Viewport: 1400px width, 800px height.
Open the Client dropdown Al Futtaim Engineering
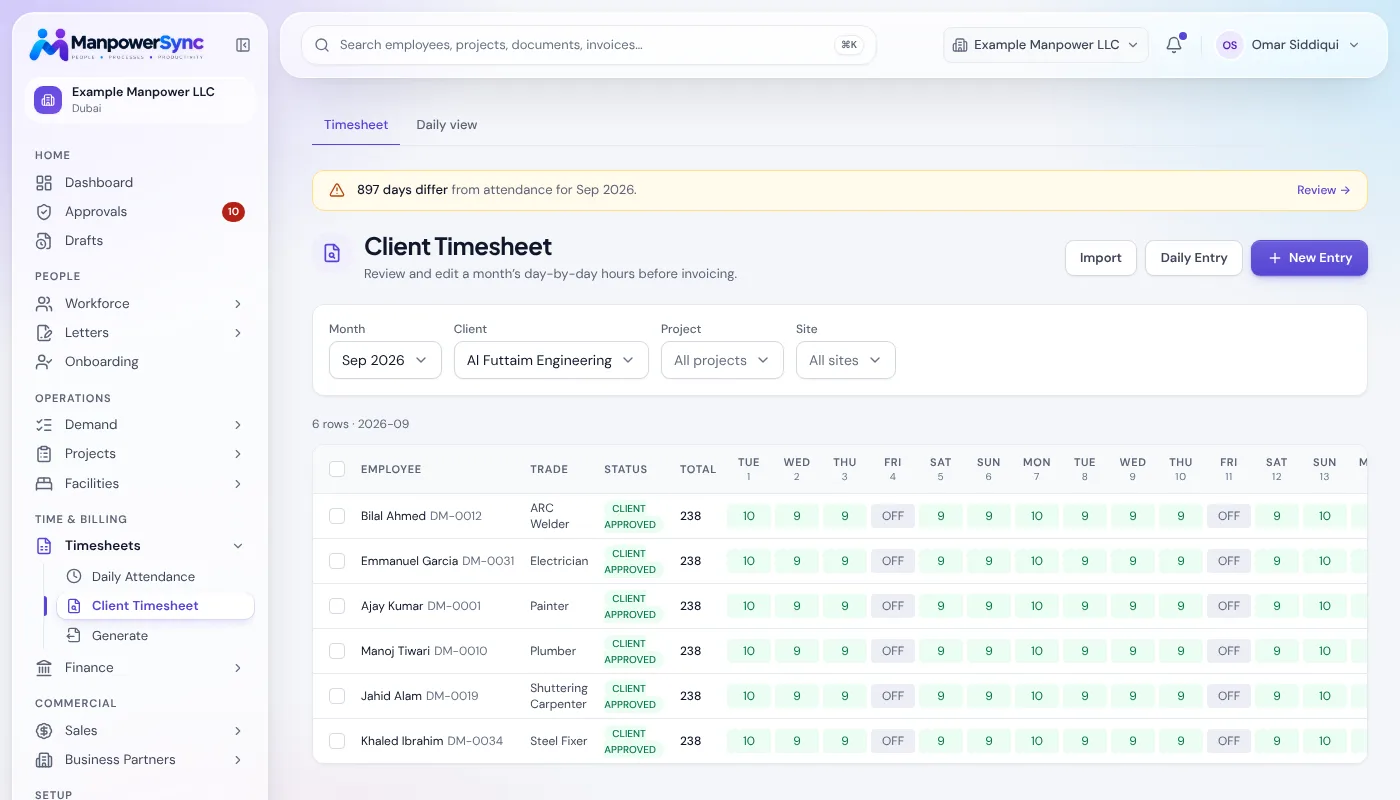tap(551, 360)
